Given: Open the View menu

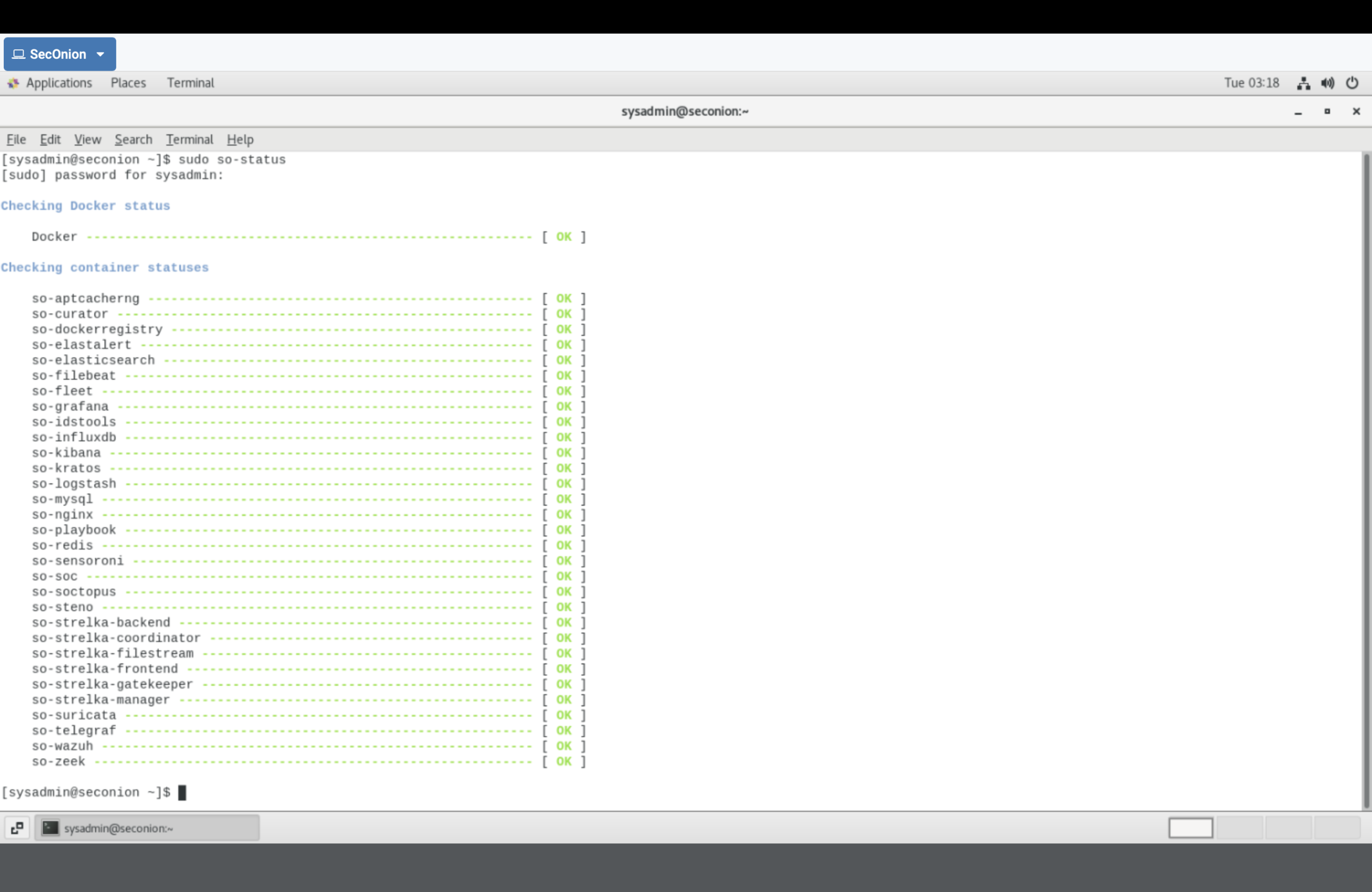Looking at the screenshot, I should [87, 139].
